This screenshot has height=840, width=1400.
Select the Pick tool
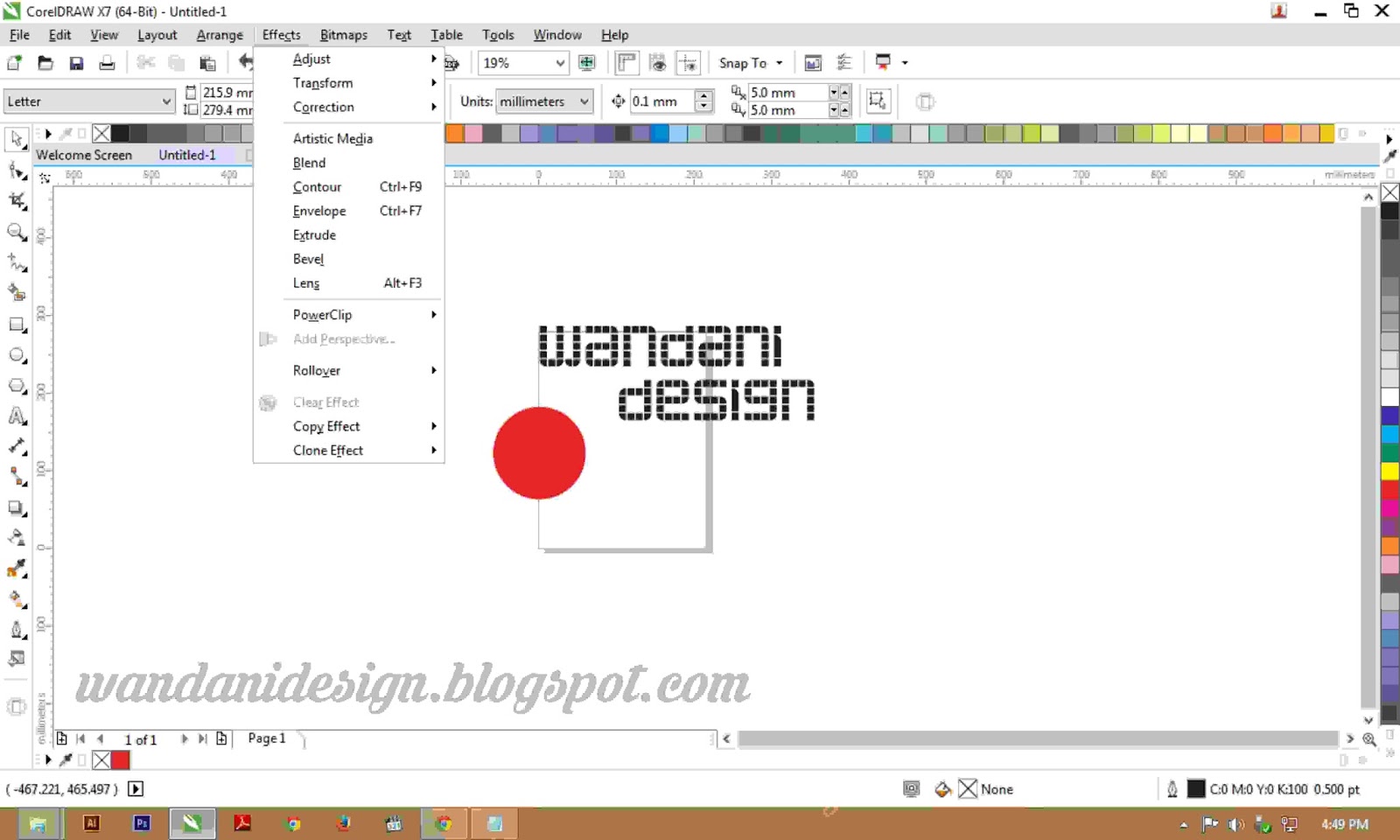pos(17,139)
